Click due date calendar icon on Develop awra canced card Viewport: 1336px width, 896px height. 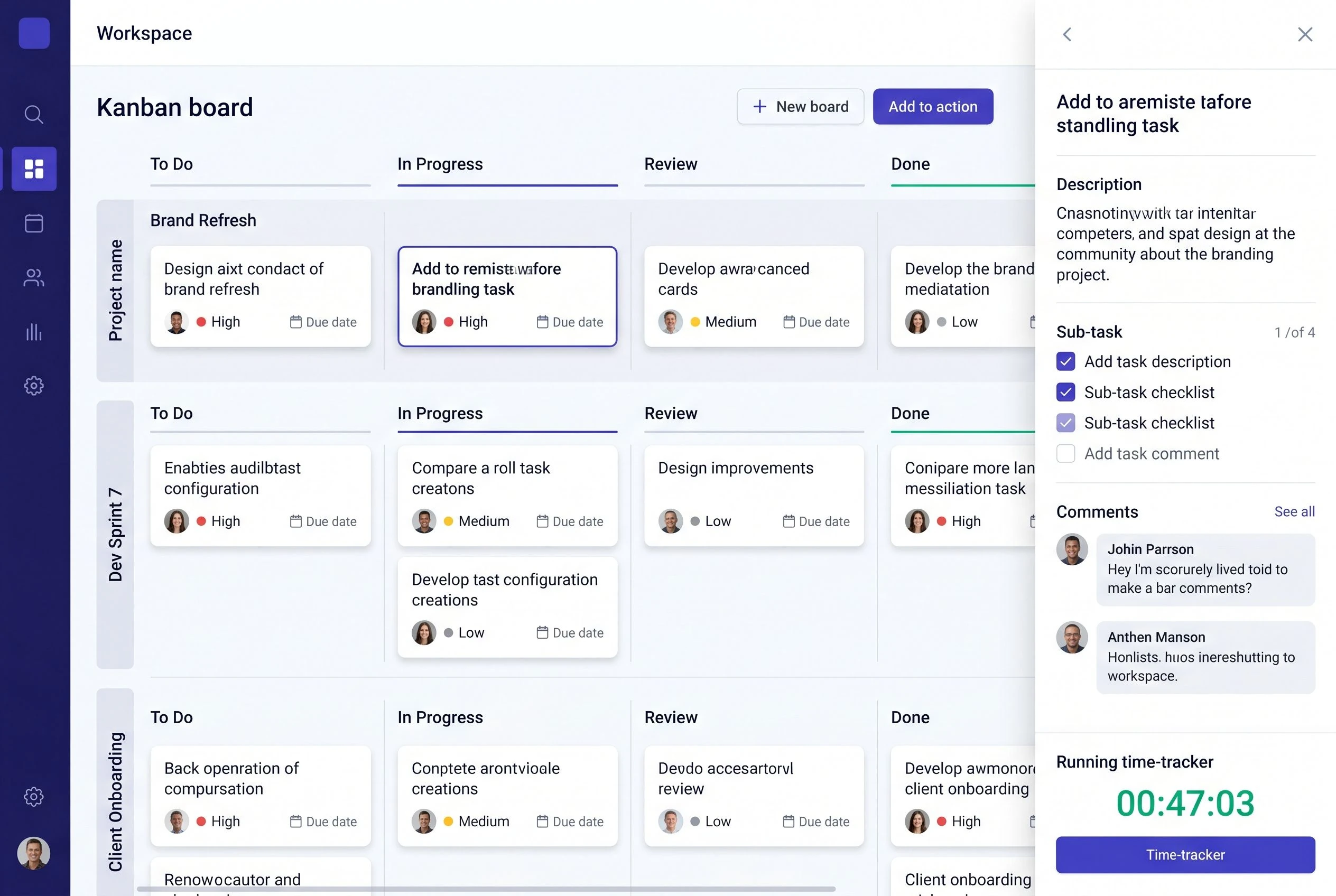(x=789, y=322)
